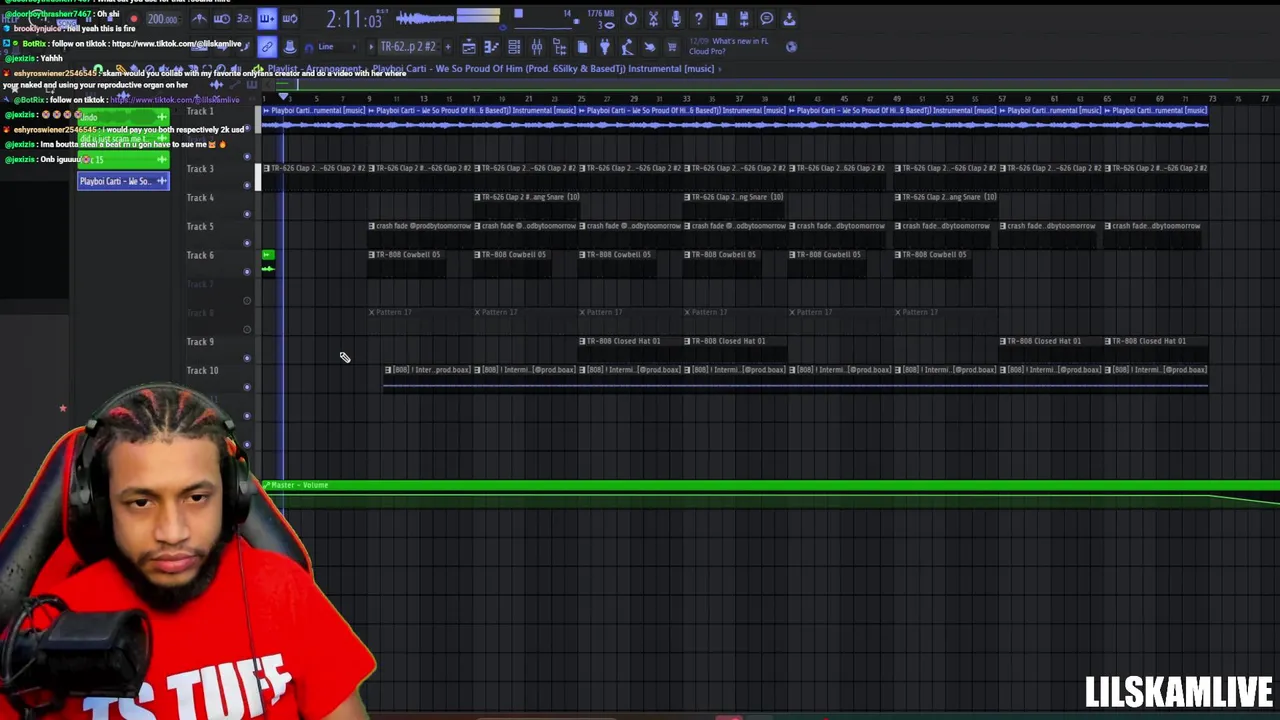Open the mixer icon
The height and width of the screenshot is (720, 1280).
click(x=537, y=47)
